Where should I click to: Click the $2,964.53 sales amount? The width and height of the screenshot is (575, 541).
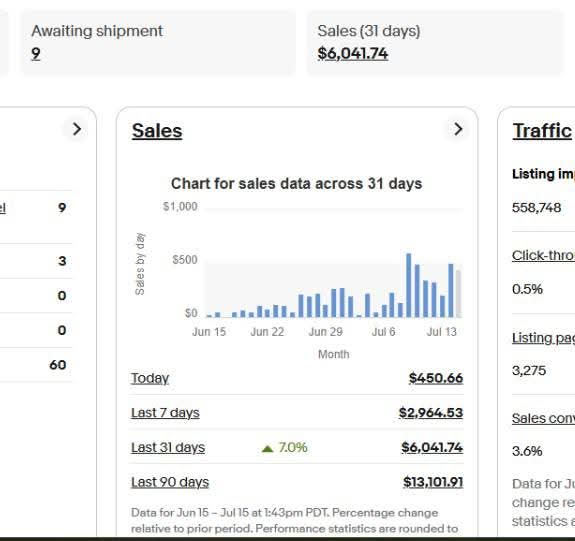tap(431, 413)
